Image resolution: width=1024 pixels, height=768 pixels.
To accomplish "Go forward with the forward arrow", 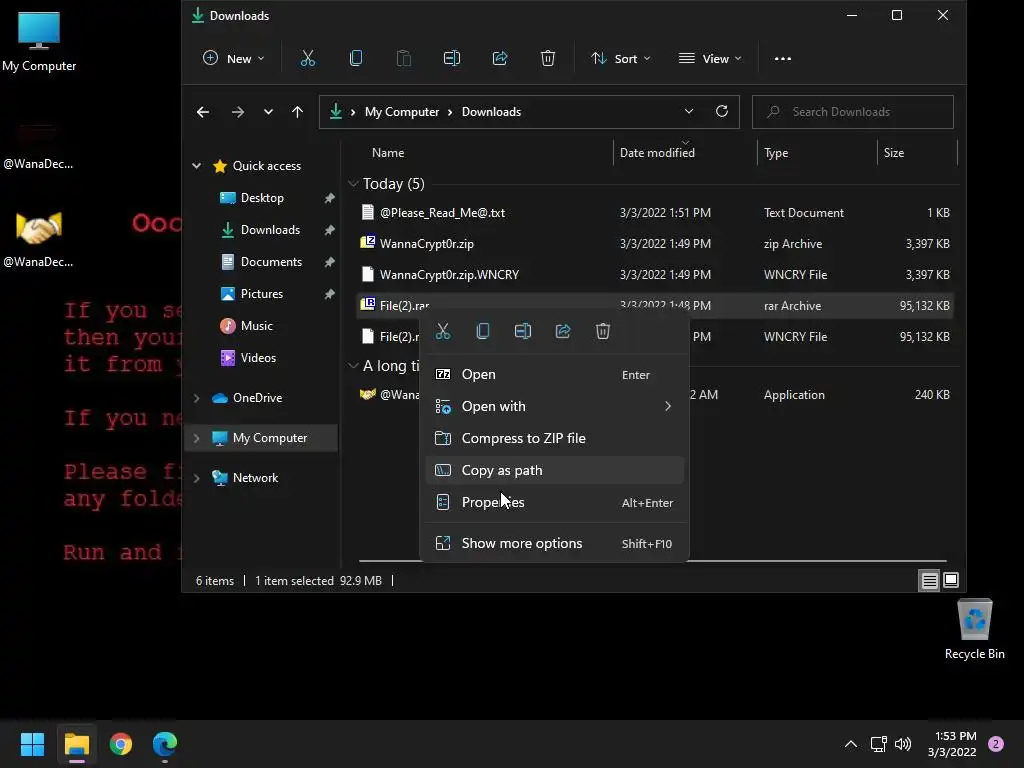I will [238, 112].
